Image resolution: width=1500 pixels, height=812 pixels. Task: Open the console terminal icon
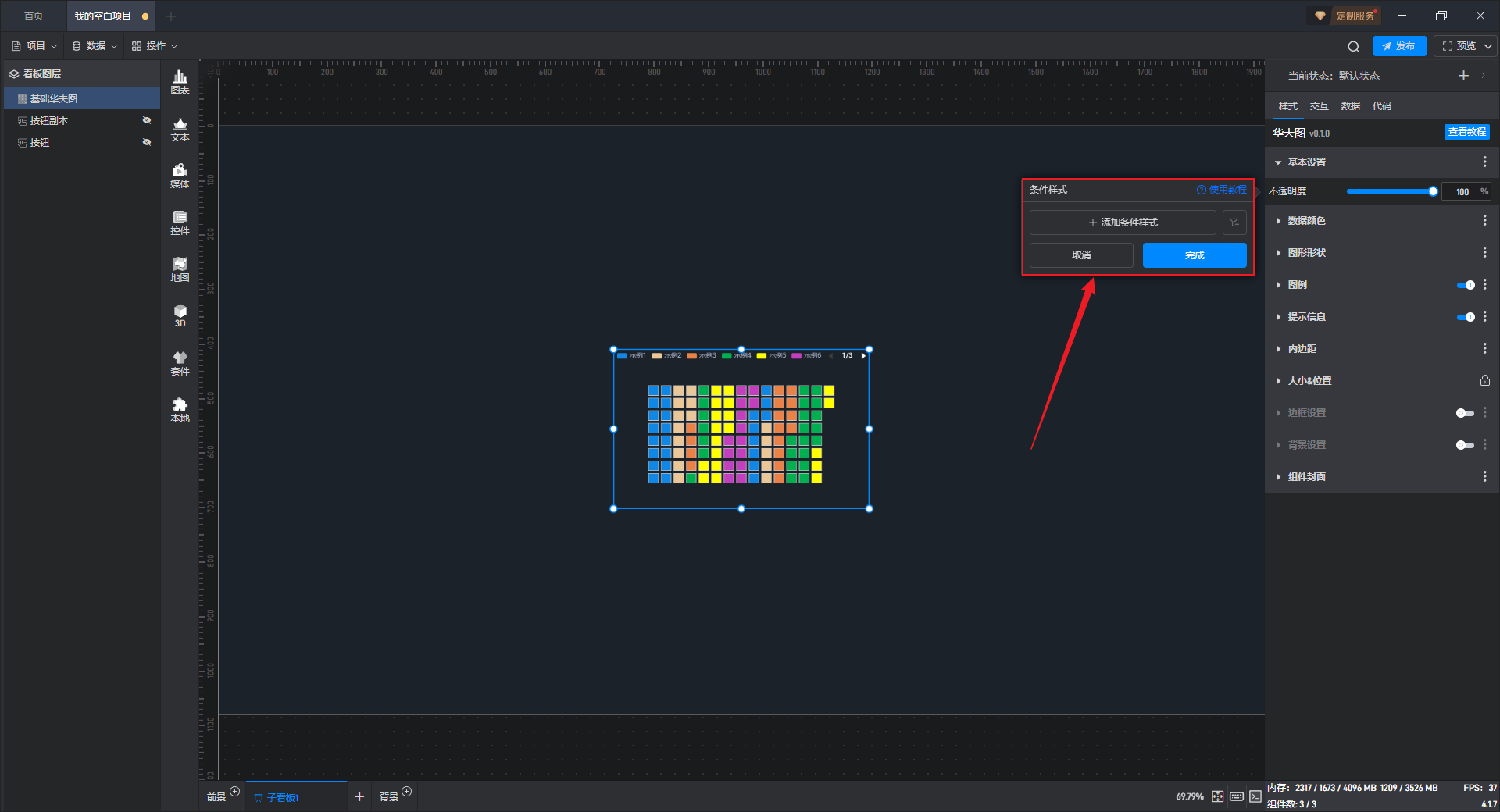tap(1255, 796)
